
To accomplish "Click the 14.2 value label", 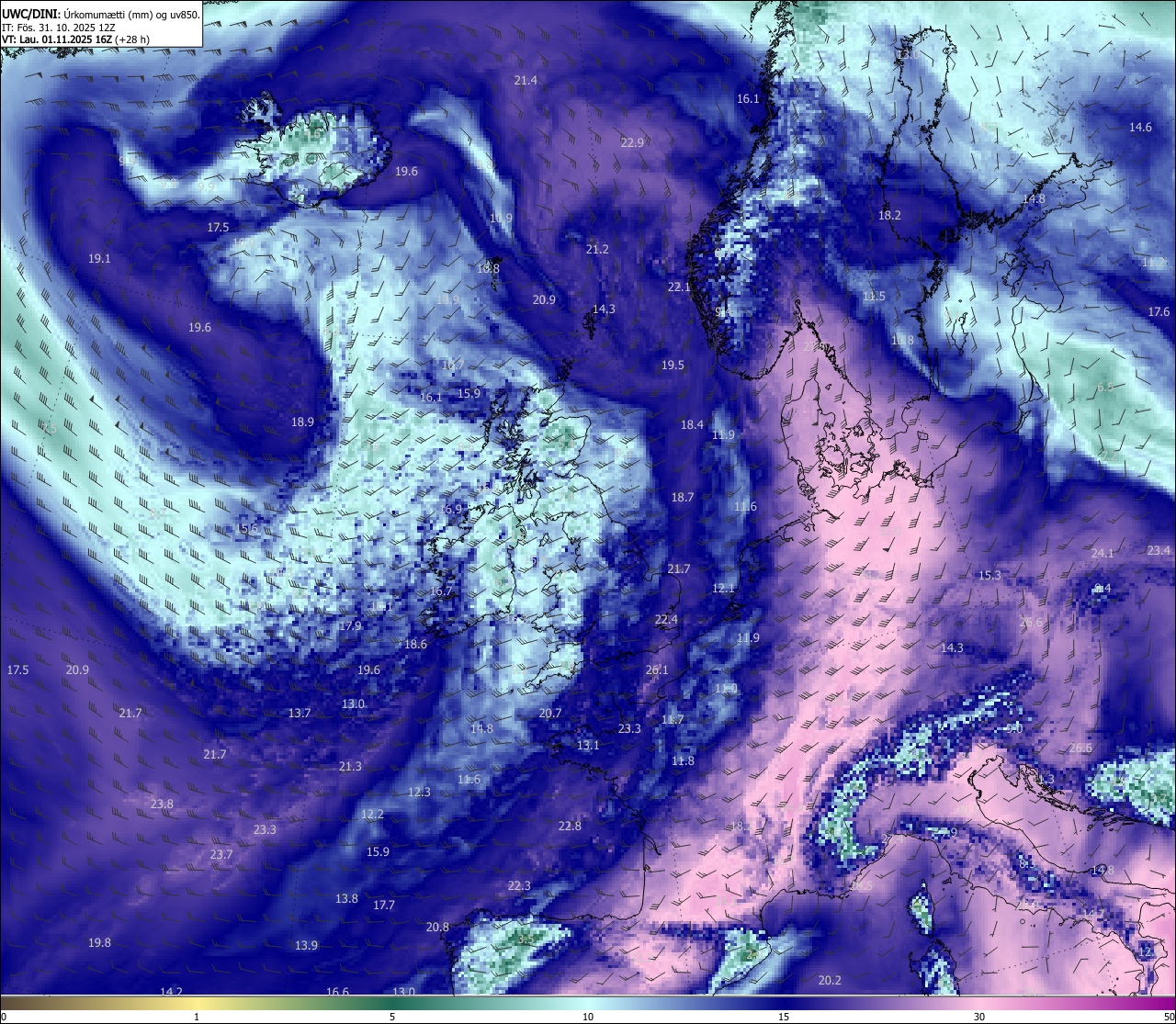I will coord(171,992).
